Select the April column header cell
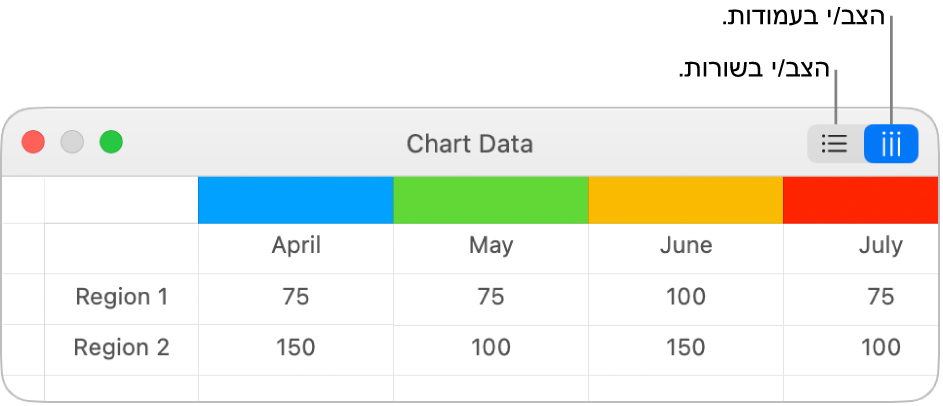 tap(296, 245)
